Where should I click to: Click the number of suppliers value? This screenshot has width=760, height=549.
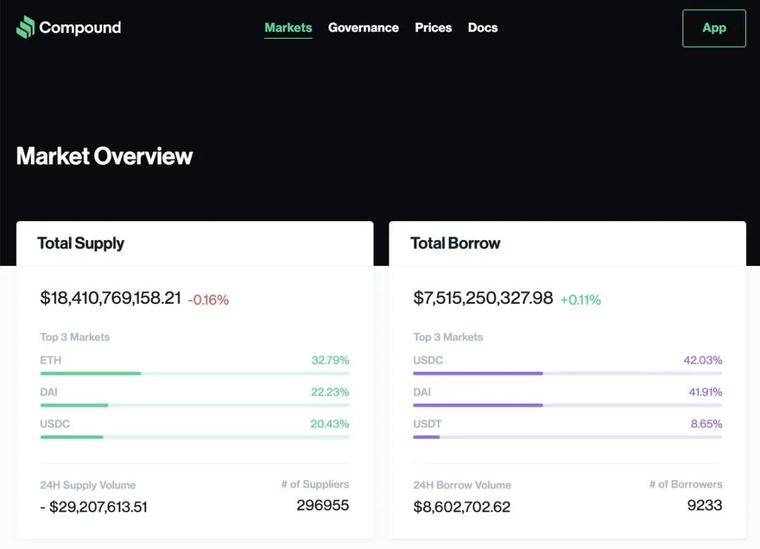coord(323,505)
